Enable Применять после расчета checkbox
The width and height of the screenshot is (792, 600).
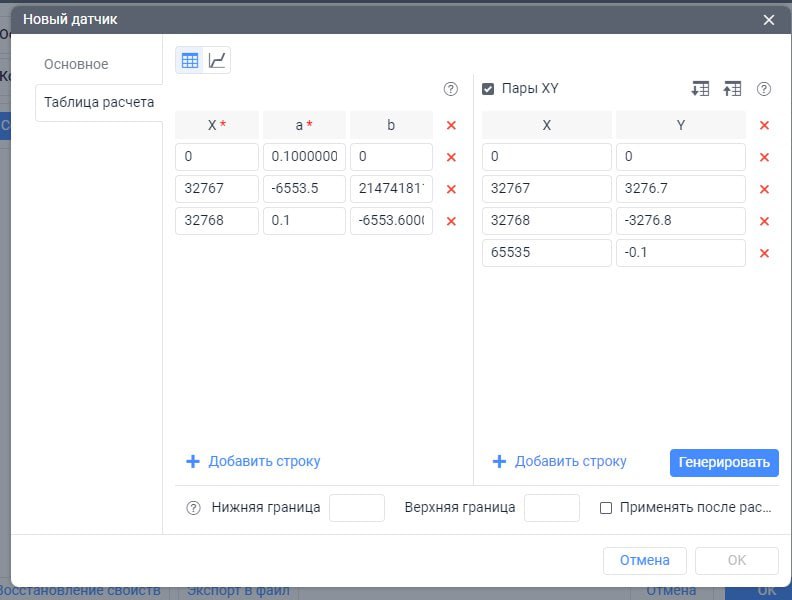click(606, 508)
